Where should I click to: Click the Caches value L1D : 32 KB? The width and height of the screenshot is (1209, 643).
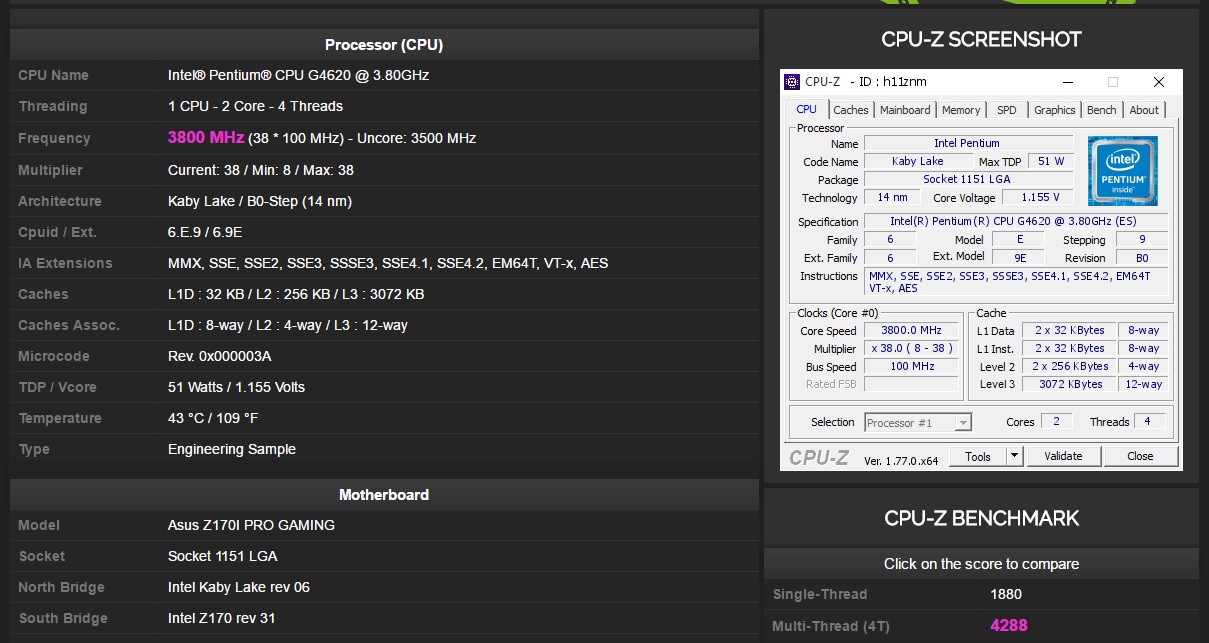point(296,294)
